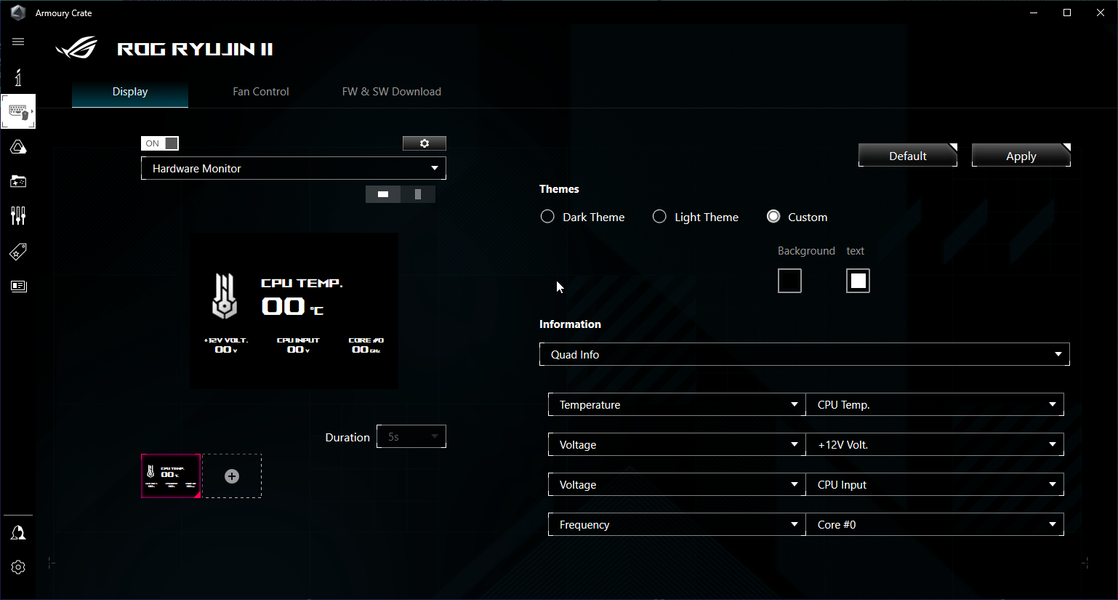Switch to FW & SW Download tab
This screenshot has width=1118, height=600.
(x=391, y=92)
